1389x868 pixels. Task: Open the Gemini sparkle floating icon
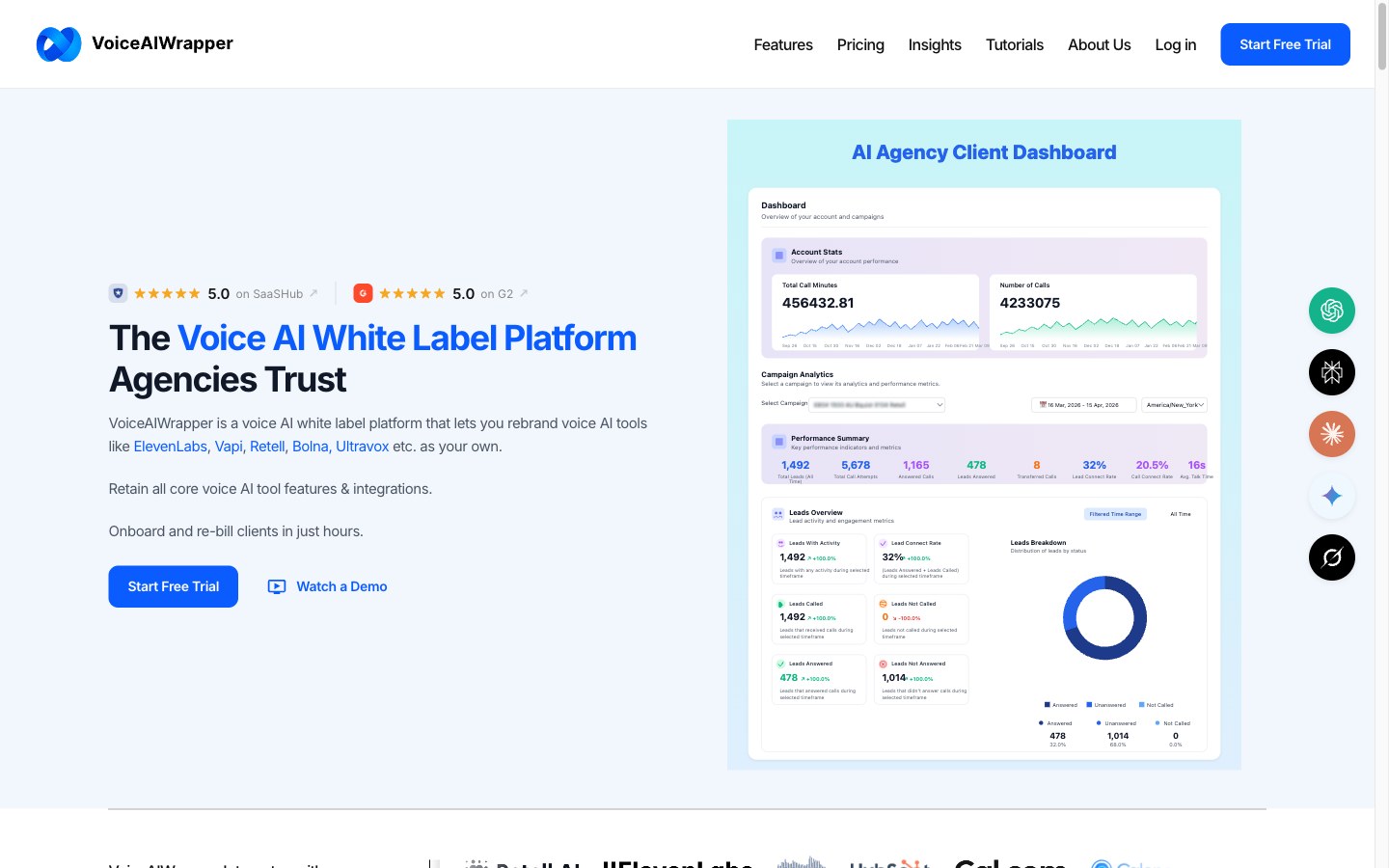(x=1332, y=496)
